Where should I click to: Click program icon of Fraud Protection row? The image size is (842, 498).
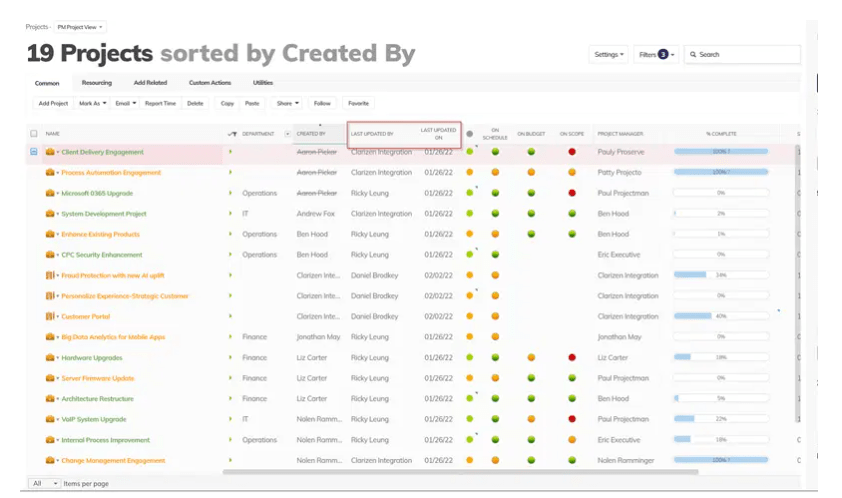pos(50,275)
